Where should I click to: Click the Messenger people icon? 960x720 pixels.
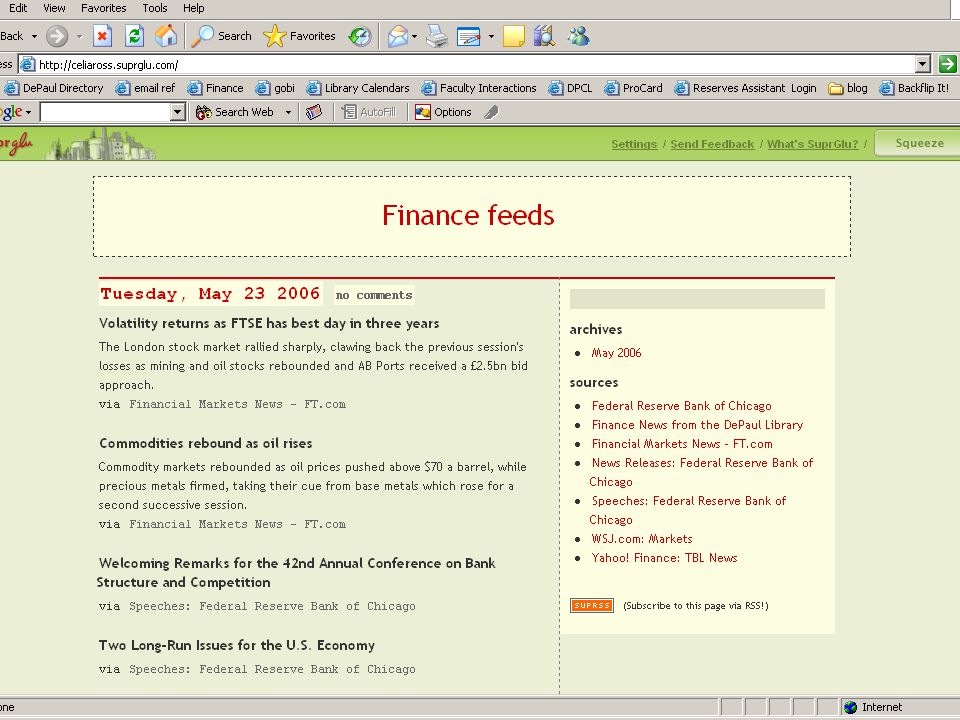tap(578, 36)
